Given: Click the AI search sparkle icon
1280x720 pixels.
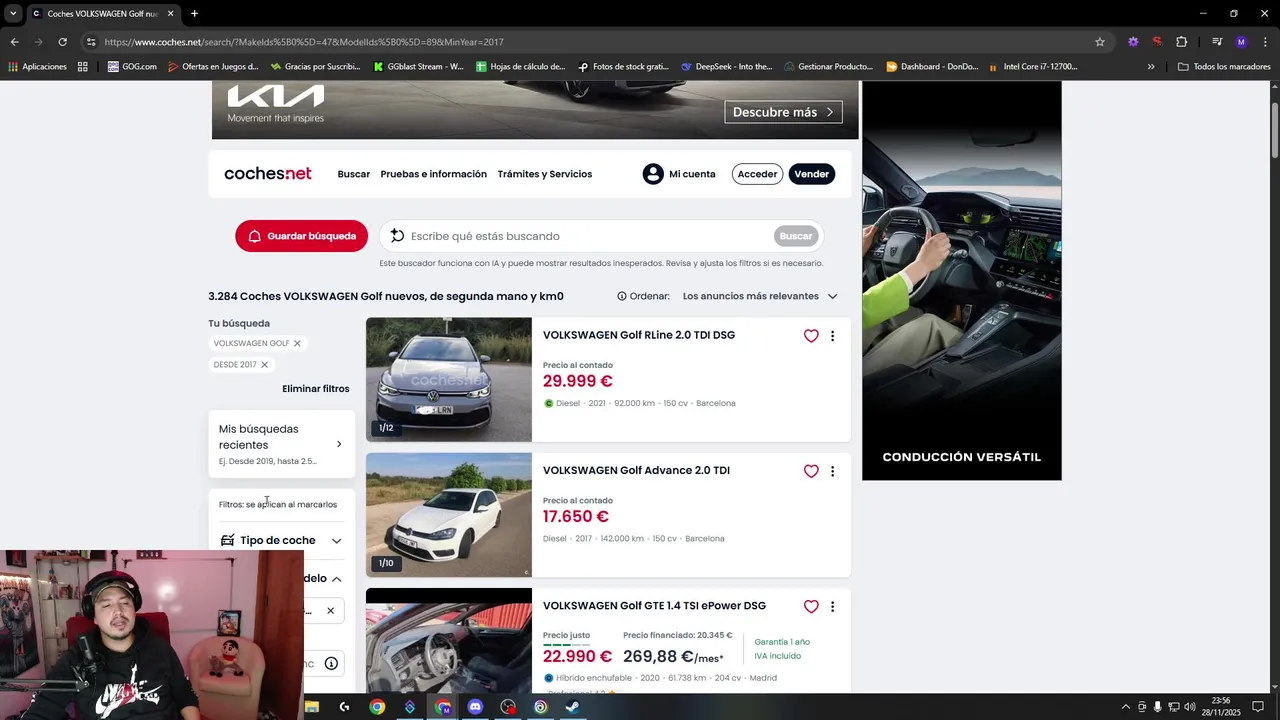Looking at the screenshot, I should click(x=397, y=236).
